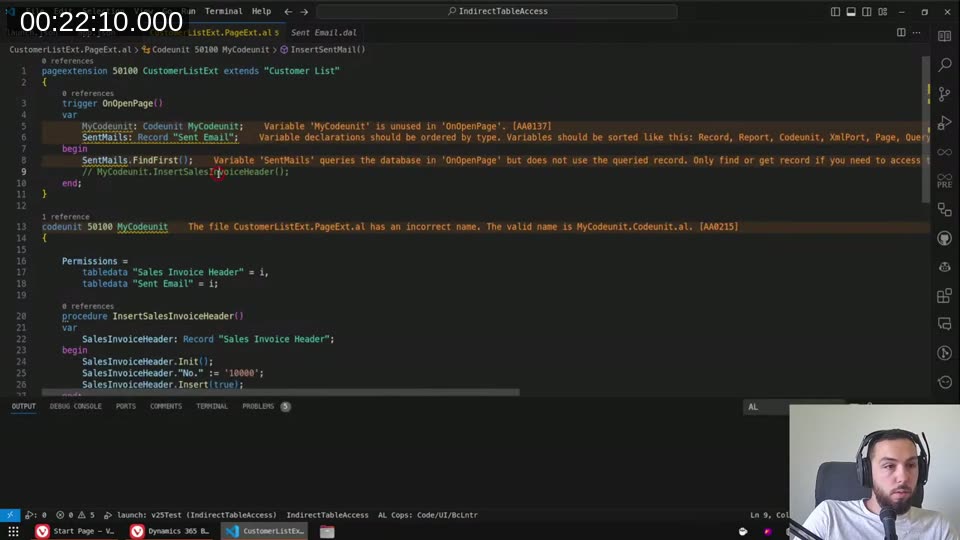Open the system app grid launcher

(13, 531)
